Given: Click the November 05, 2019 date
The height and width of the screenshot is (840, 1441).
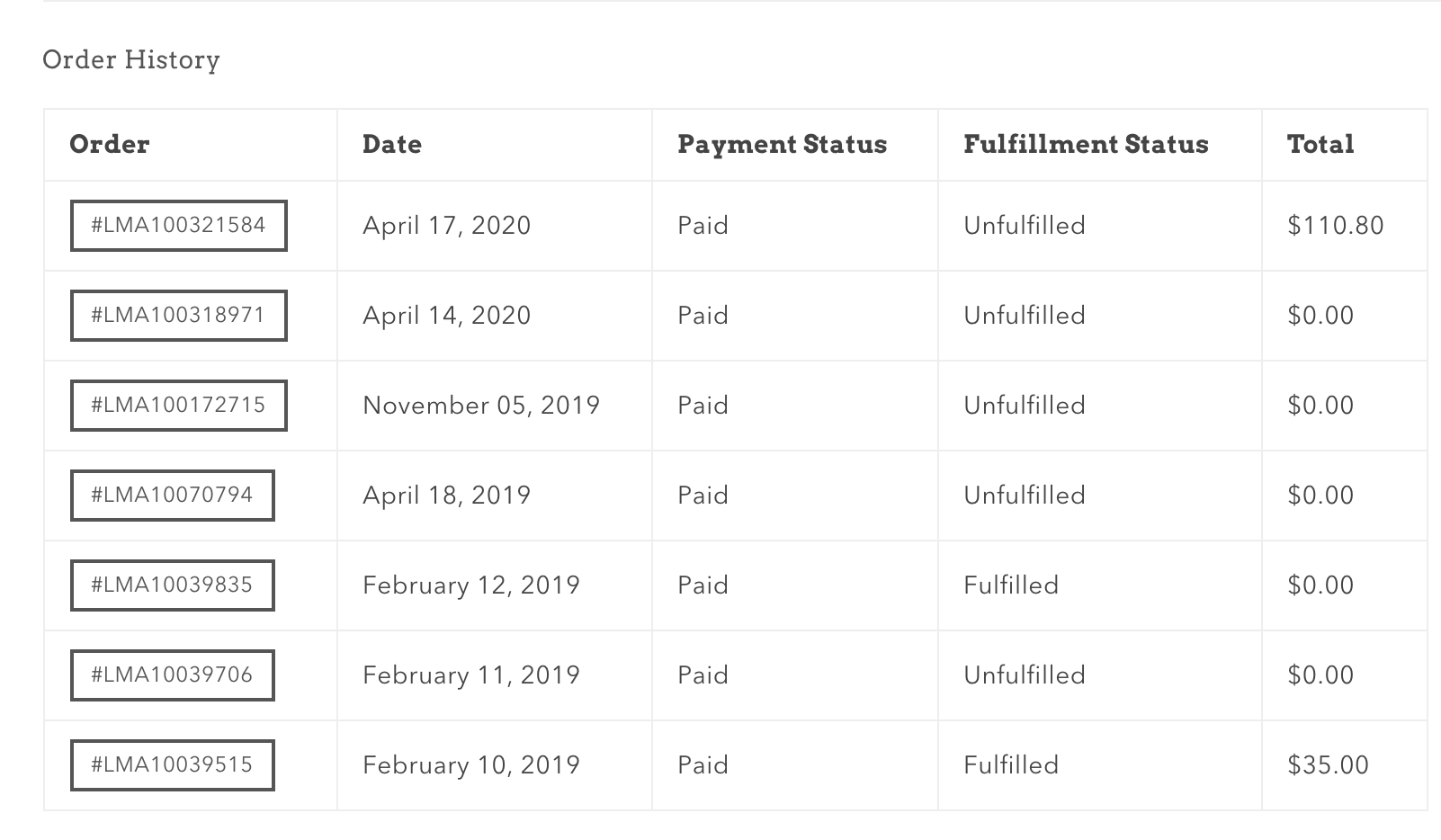Looking at the screenshot, I should (481, 406).
